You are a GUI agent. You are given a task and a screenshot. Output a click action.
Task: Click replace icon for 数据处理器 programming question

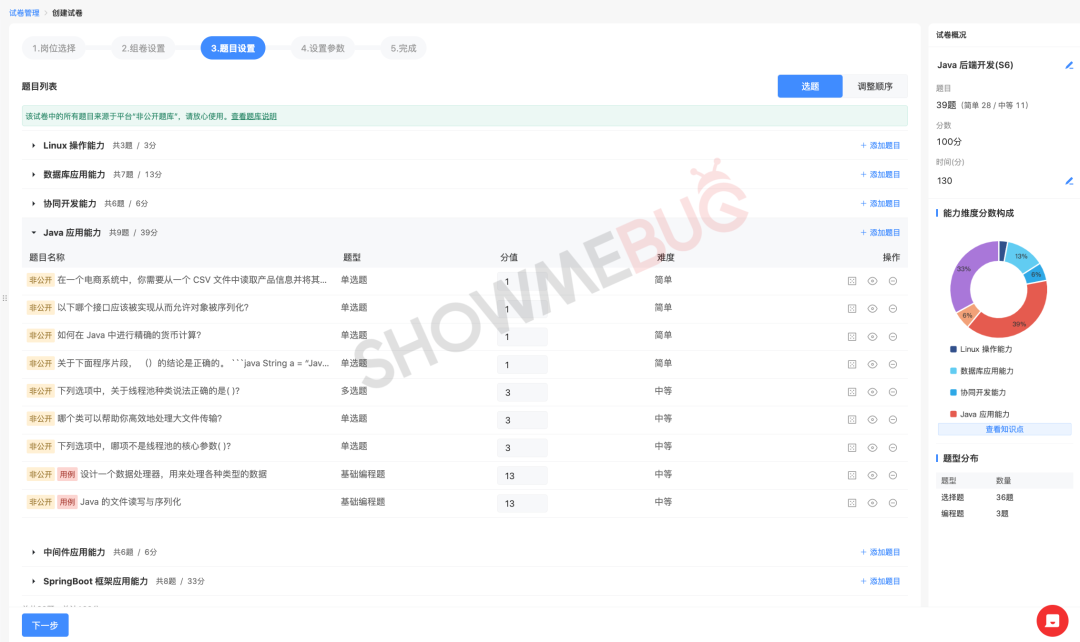[x=852, y=475]
